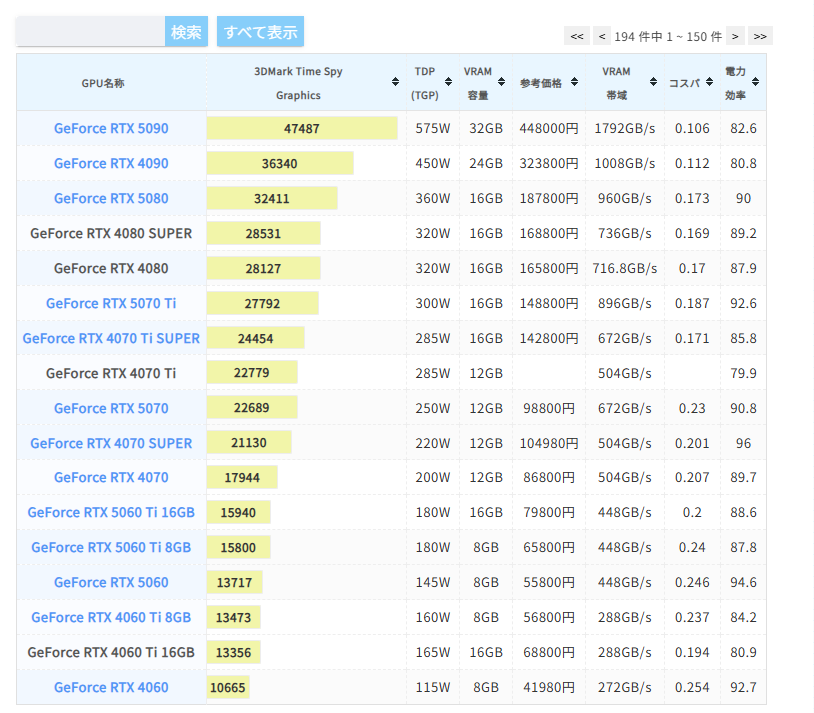Click the 323800円 price cell
814x713 pixels.
pyautogui.click(x=549, y=163)
